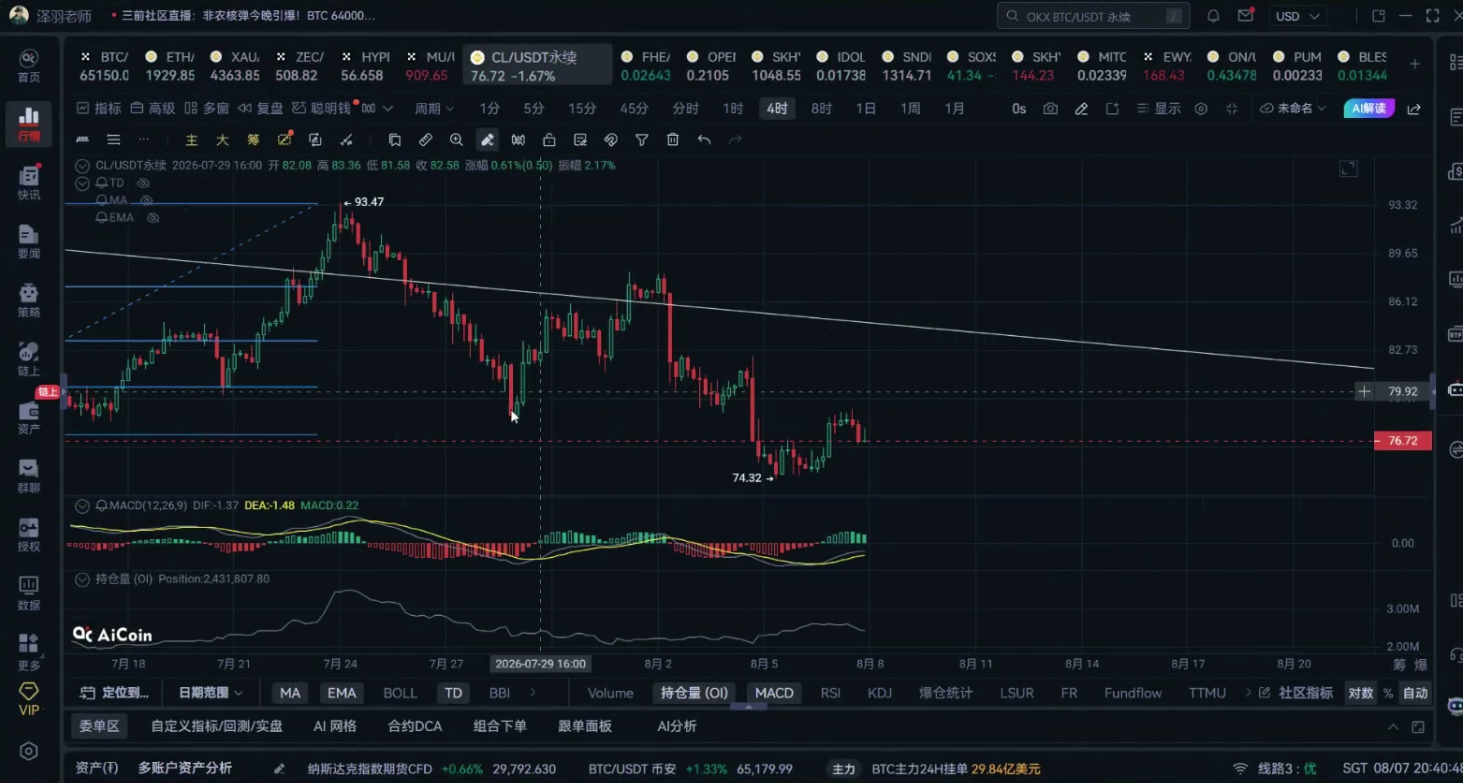Select the ruler measurement tool
This screenshot has width=1463, height=783.
pos(426,140)
